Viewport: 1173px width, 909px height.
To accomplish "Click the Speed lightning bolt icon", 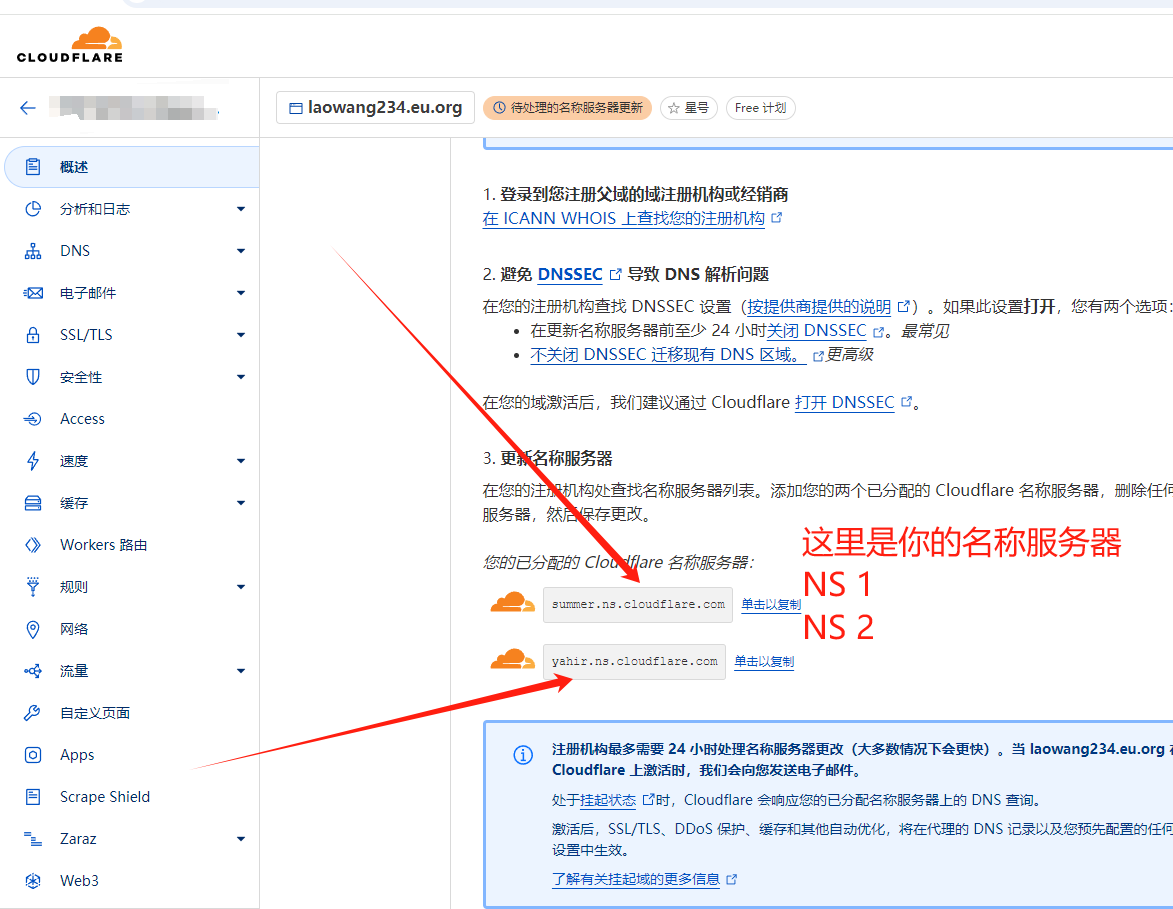I will (33, 461).
